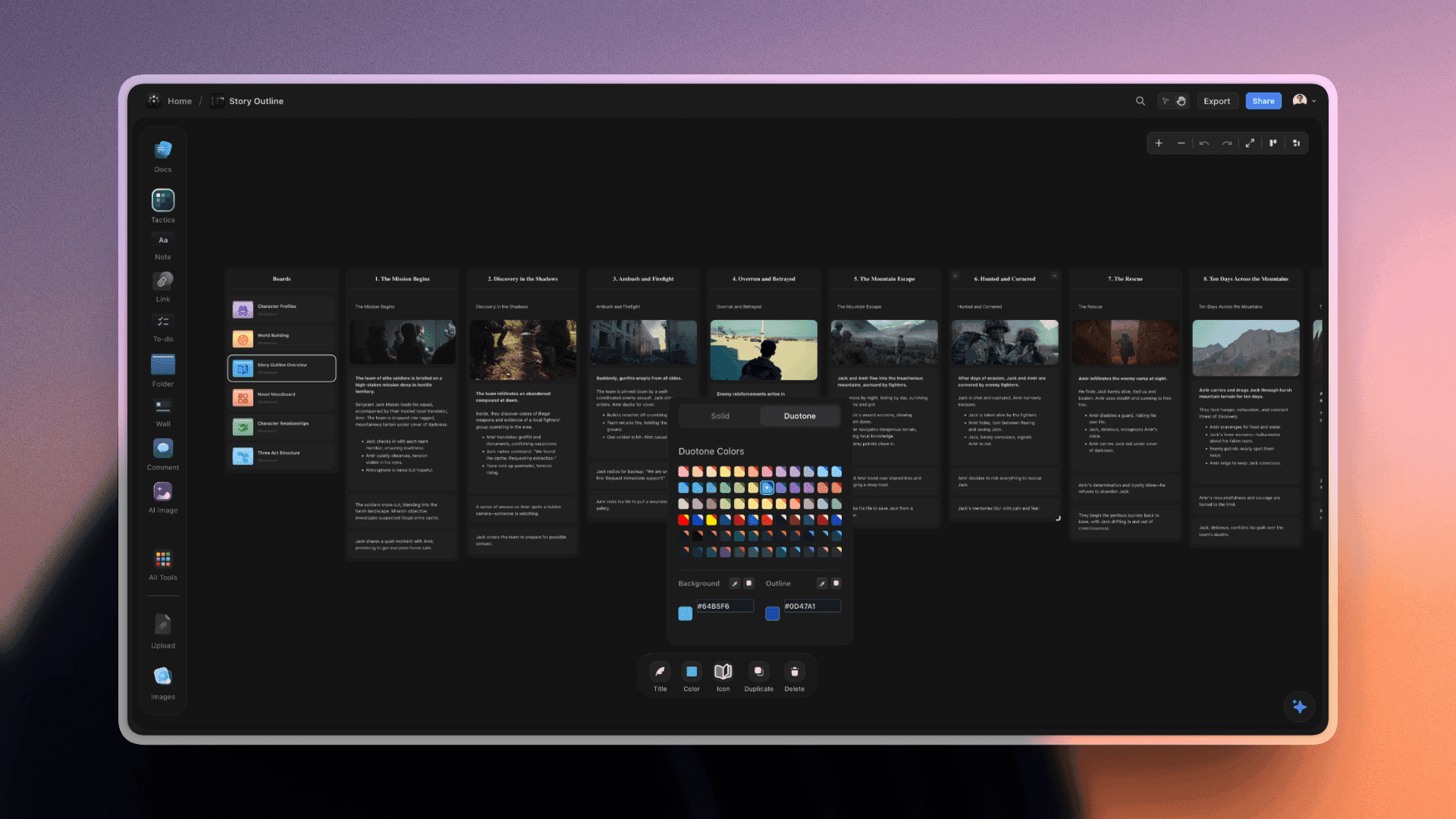Viewport: 1456px width, 819px height.
Task: Open the account avatar dropdown
Action: click(x=1304, y=101)
